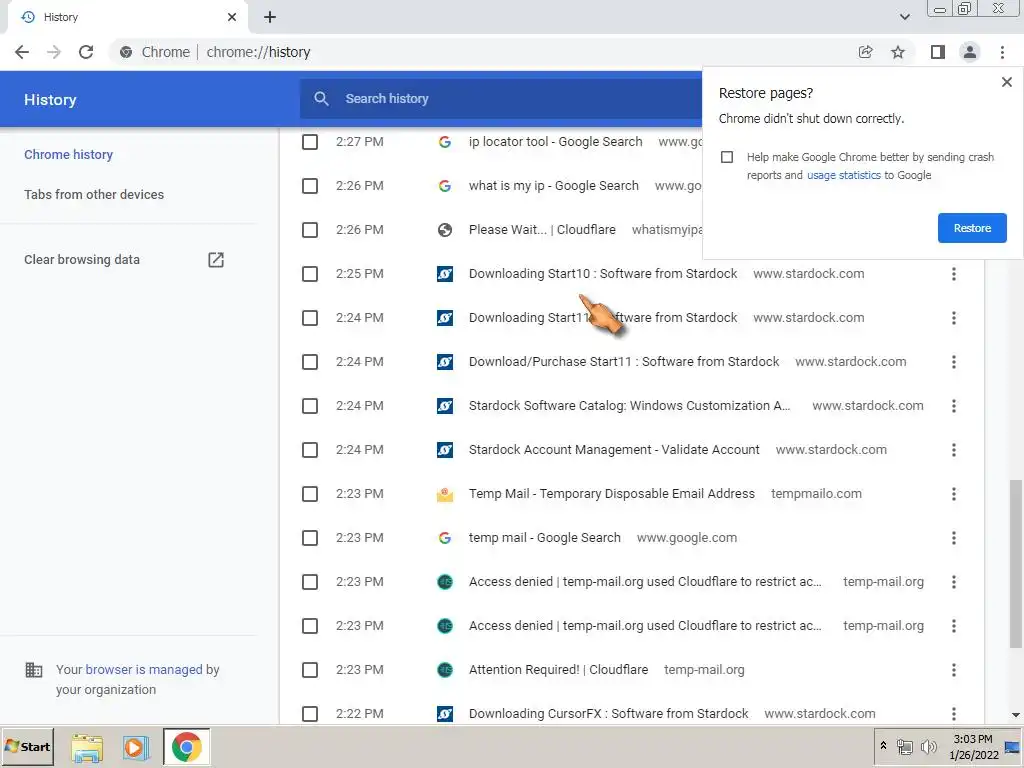The height and width of the screenshot is (768, 1024).
Task: Go back using the browser back arrow
Action: [22, 52]
